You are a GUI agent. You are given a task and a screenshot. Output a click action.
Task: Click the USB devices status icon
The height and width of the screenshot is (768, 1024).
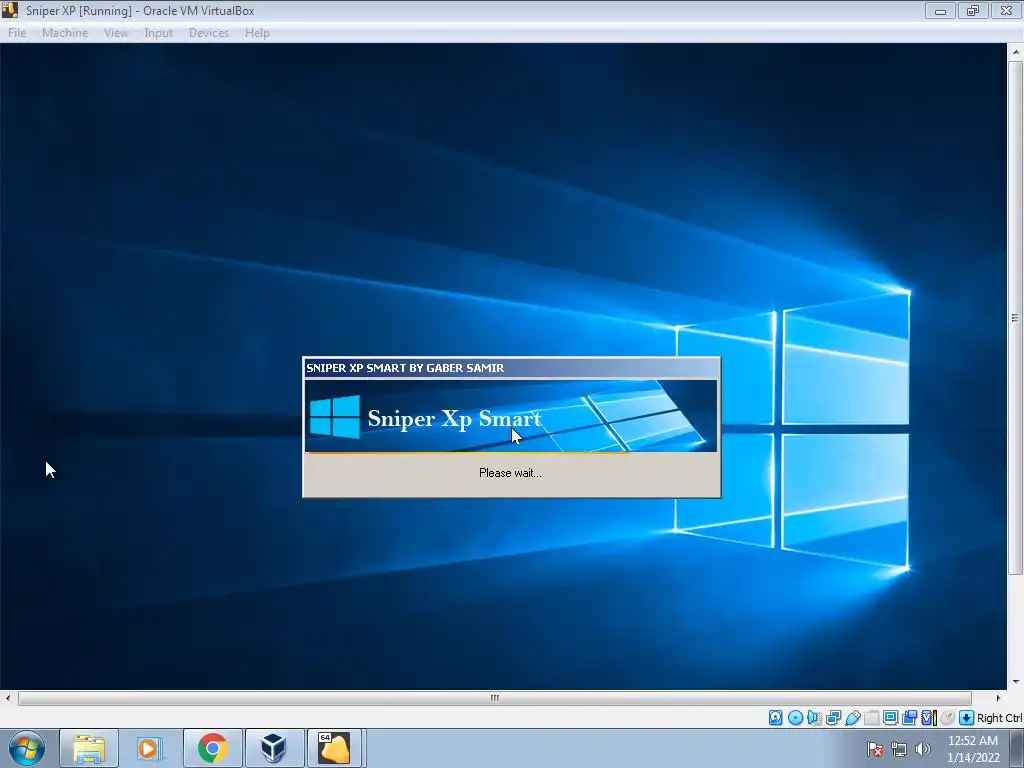click(x=852, y=718)
